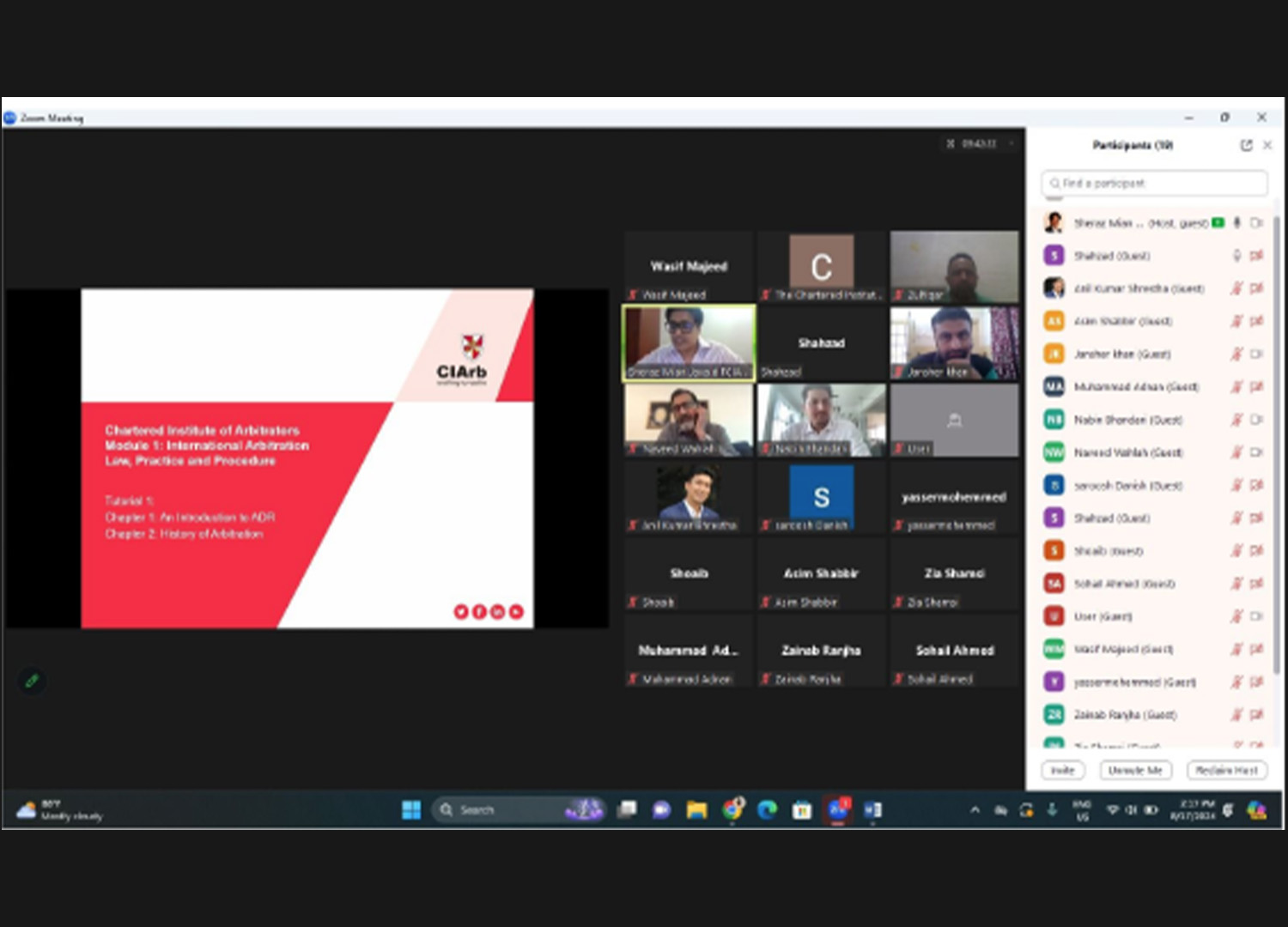The image size is (1288, 927).
Task: Open File Explorer from the taskbar
Action: (696, 809)
